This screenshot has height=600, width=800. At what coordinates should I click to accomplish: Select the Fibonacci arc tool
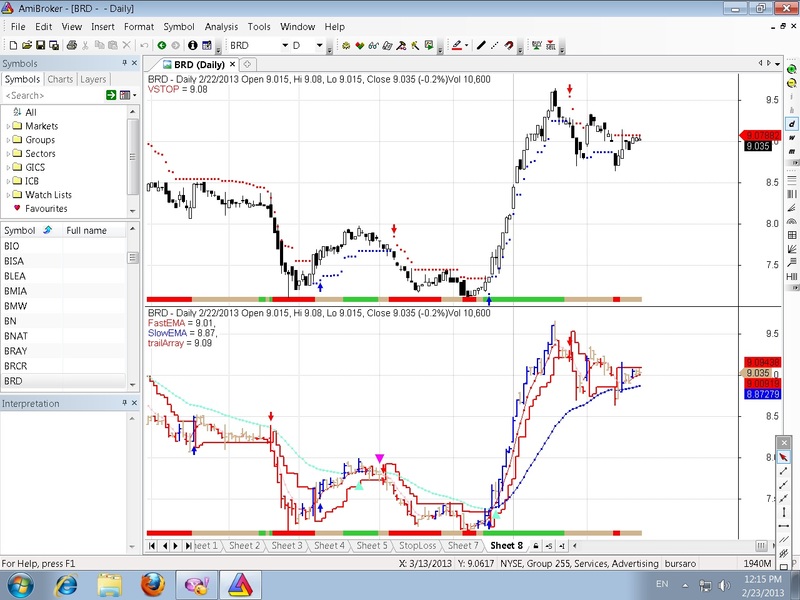coord(791,221)
